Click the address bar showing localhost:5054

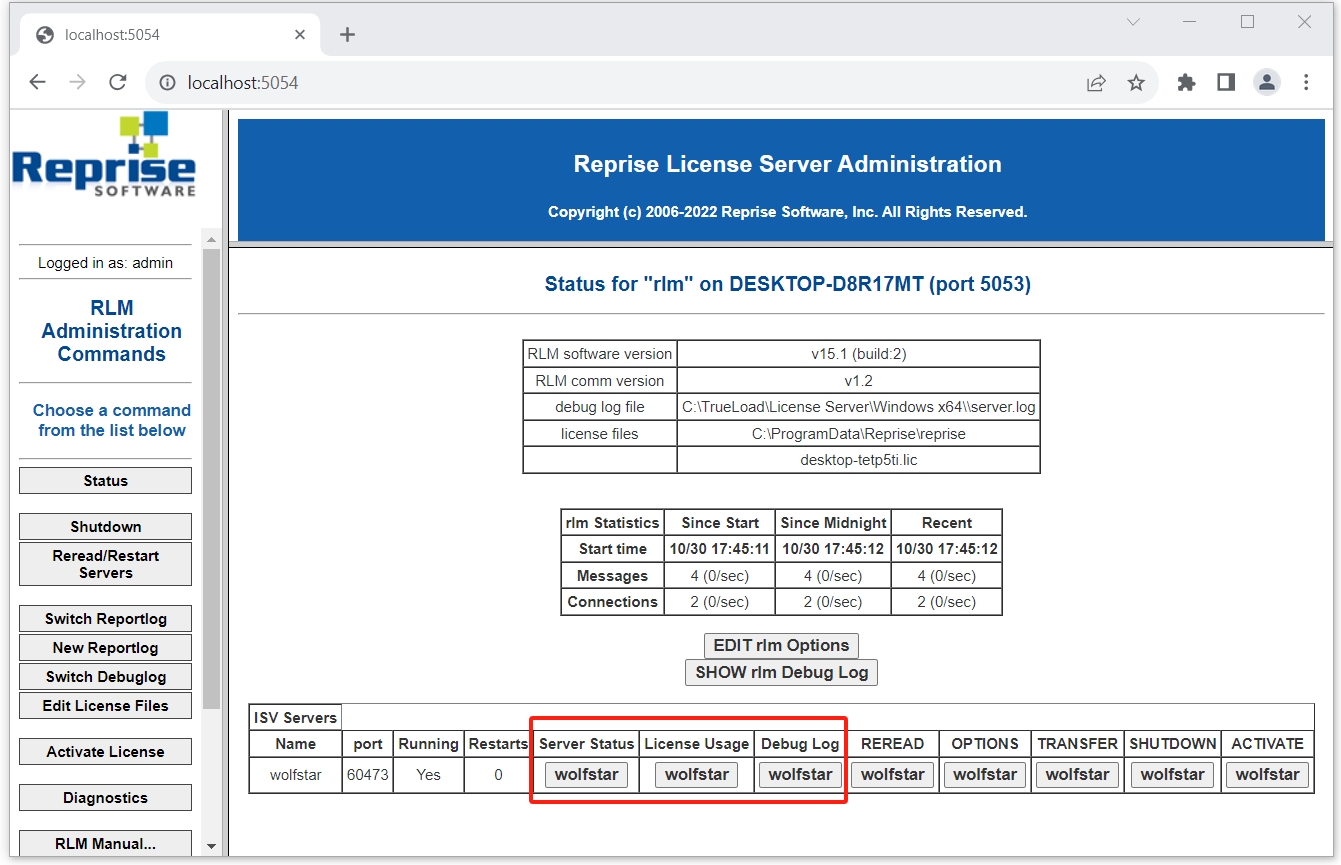click(600, 83)
